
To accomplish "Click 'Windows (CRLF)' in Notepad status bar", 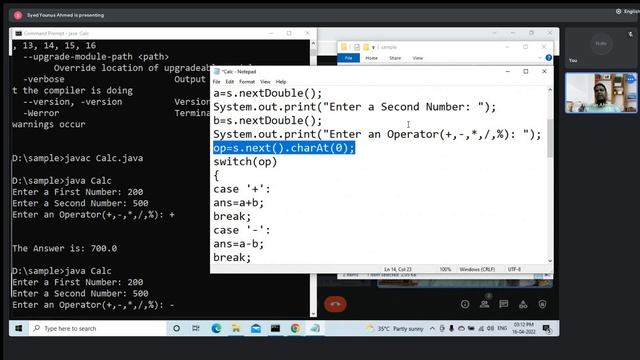I will tap(477, 269).
